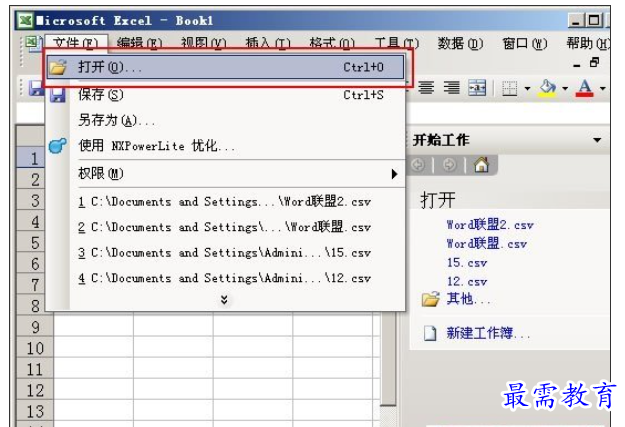Screen dimensions: 625x427
Task: Open the Window menu
Action: pyautogui.click(x=525, y=43)
